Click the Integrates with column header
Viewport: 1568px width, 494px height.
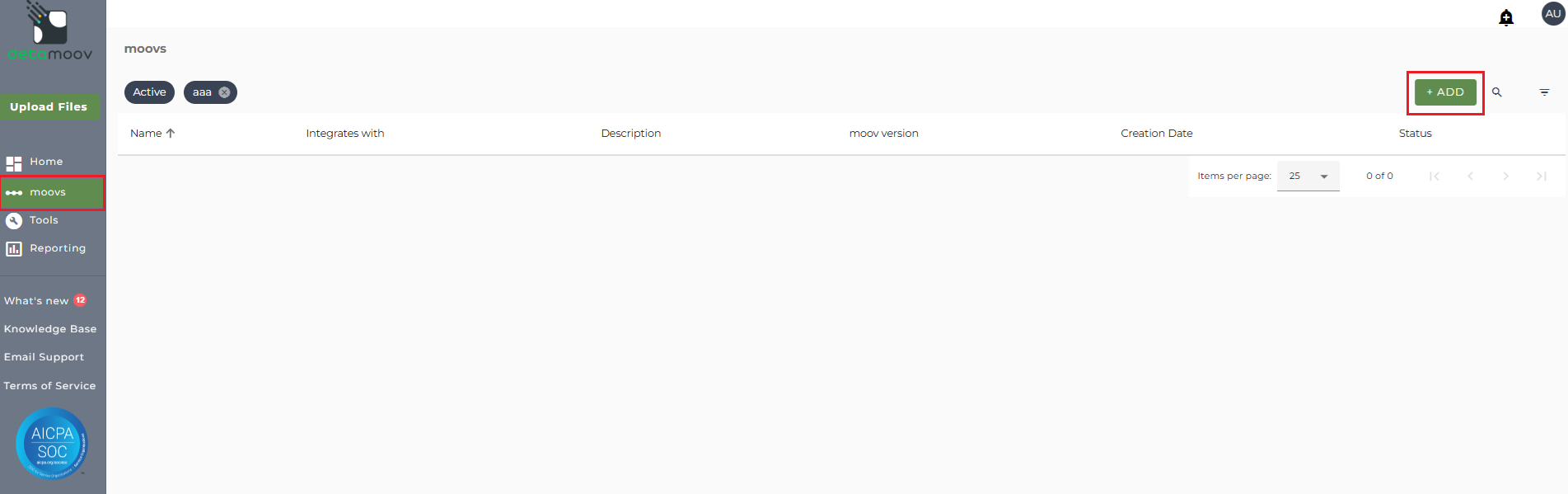point(345,133)
